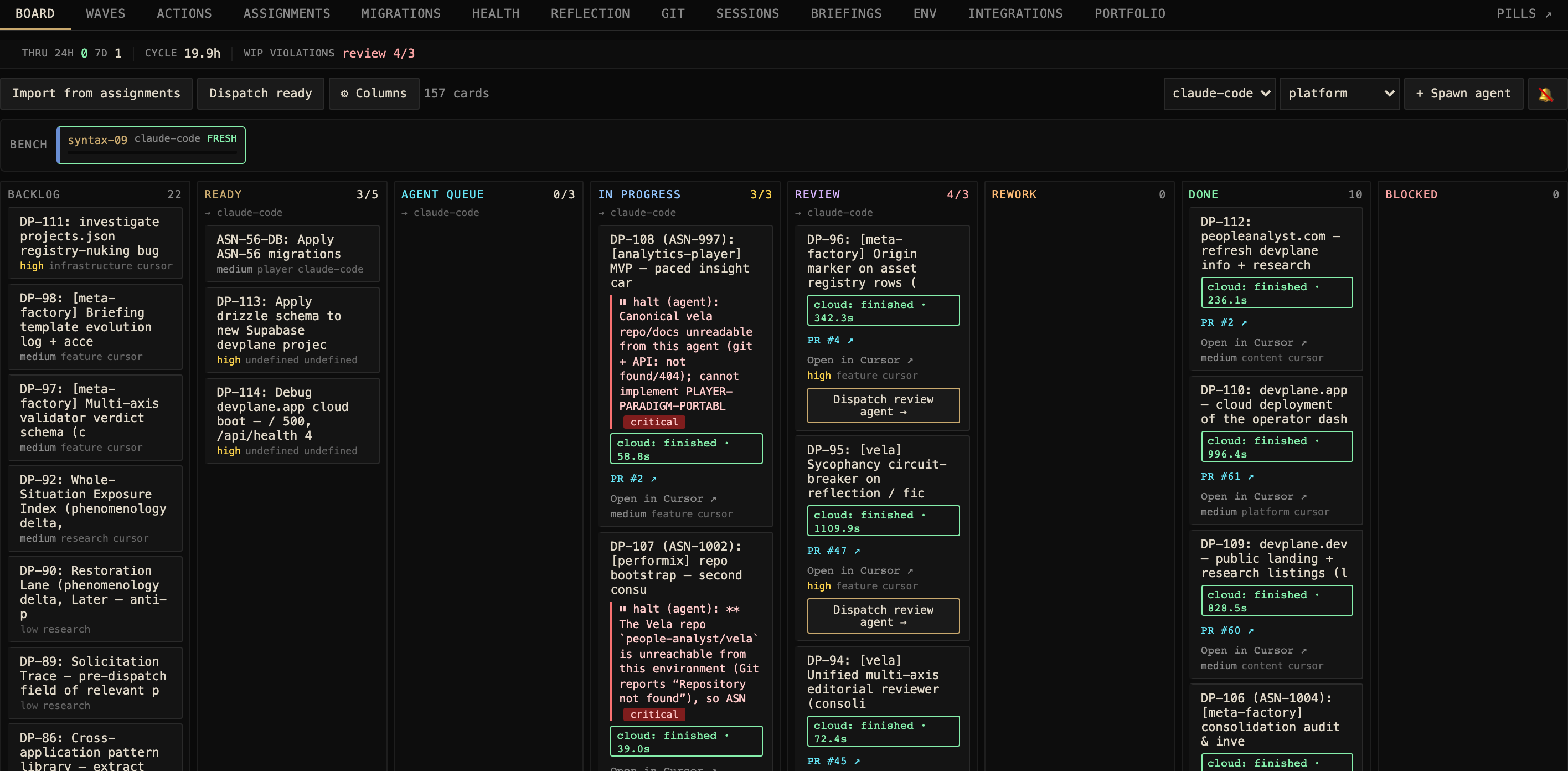
Task: Open backlog card DP-97 Multi-axis validator
Action: (x=95, y=417)
